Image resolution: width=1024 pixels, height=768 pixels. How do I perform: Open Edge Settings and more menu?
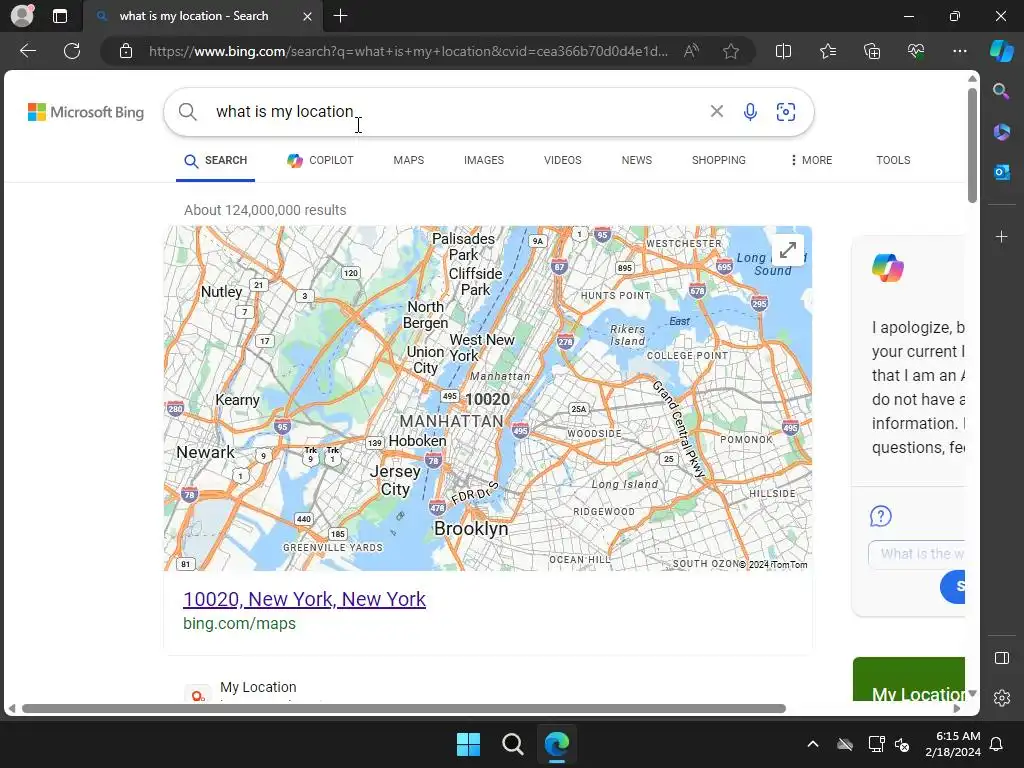click(x=959, y=51)
